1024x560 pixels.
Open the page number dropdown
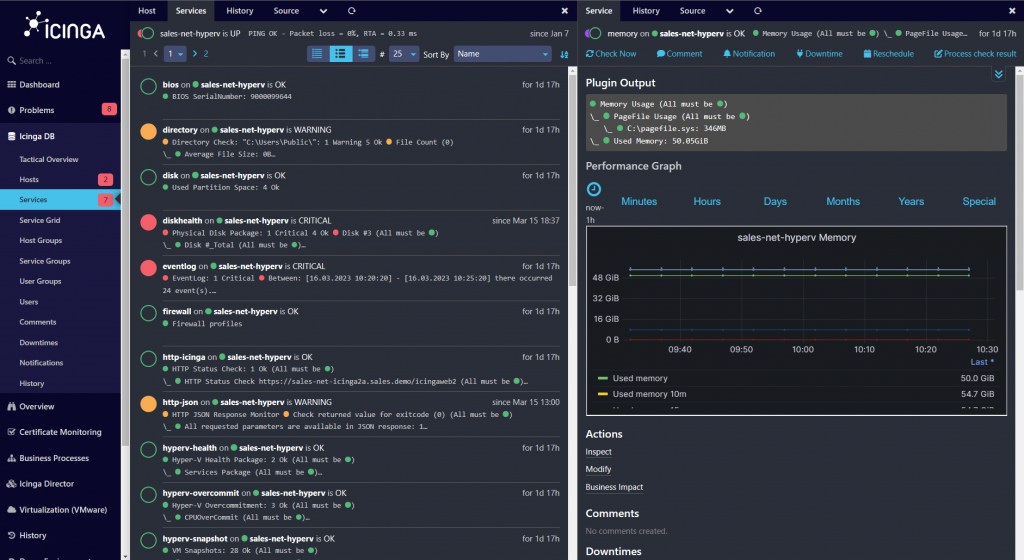tap(175, 54)
